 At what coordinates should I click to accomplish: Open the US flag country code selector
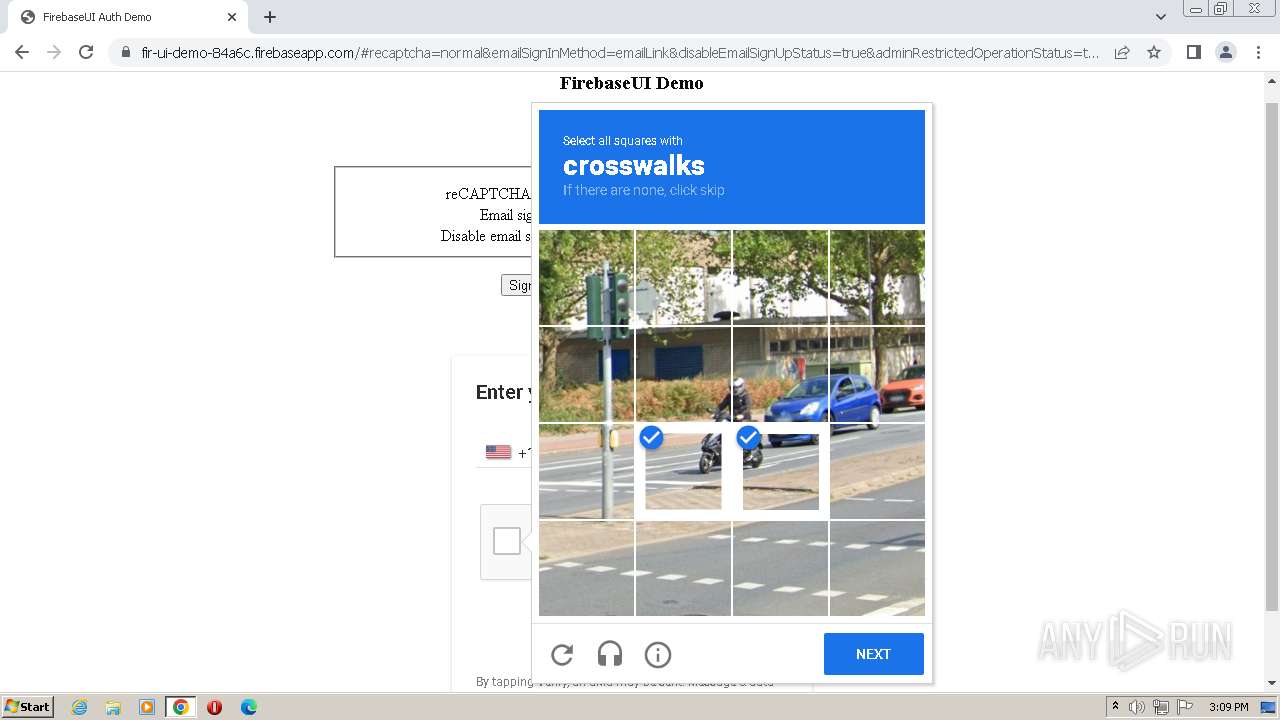click(498, 452)
